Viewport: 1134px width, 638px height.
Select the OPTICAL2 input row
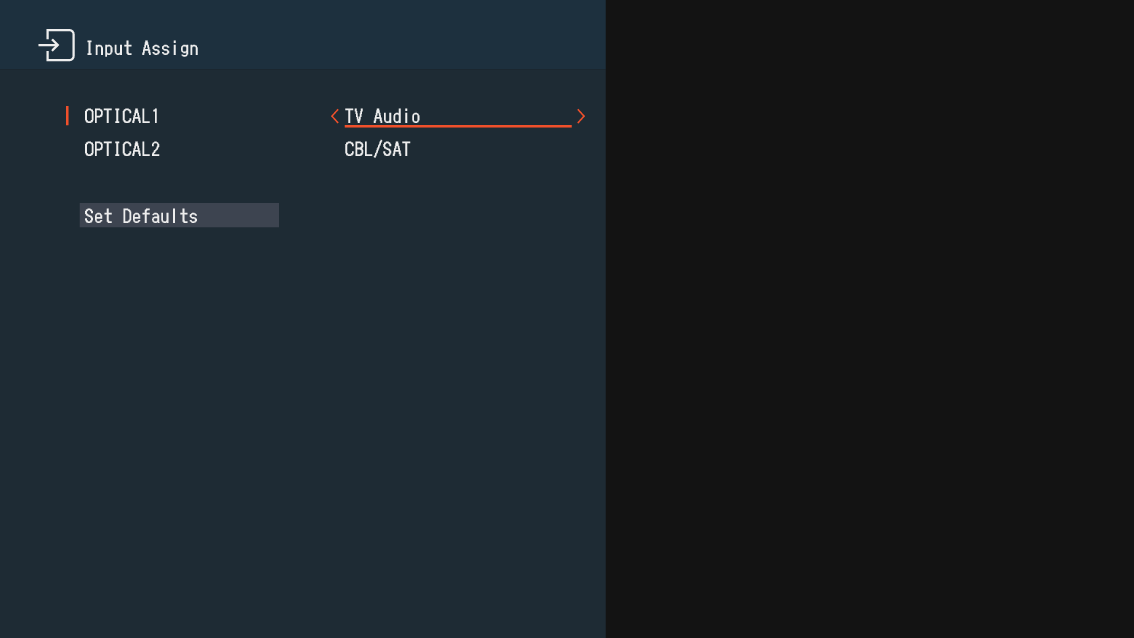(x=121, y=149)
